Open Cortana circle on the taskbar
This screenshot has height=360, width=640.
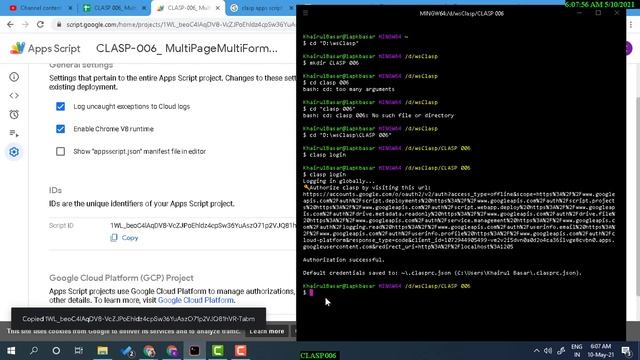pos(56,351)
